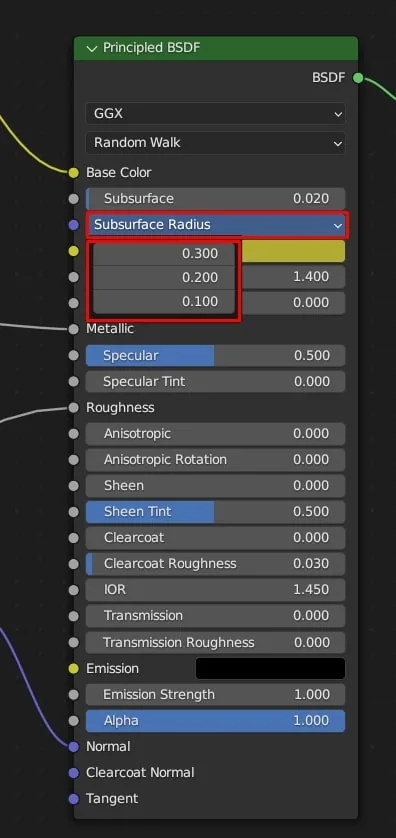This screenshot has width=396, height=838.
Task: Open the Random Walk subsurface method dropdown
Action: 215,143
